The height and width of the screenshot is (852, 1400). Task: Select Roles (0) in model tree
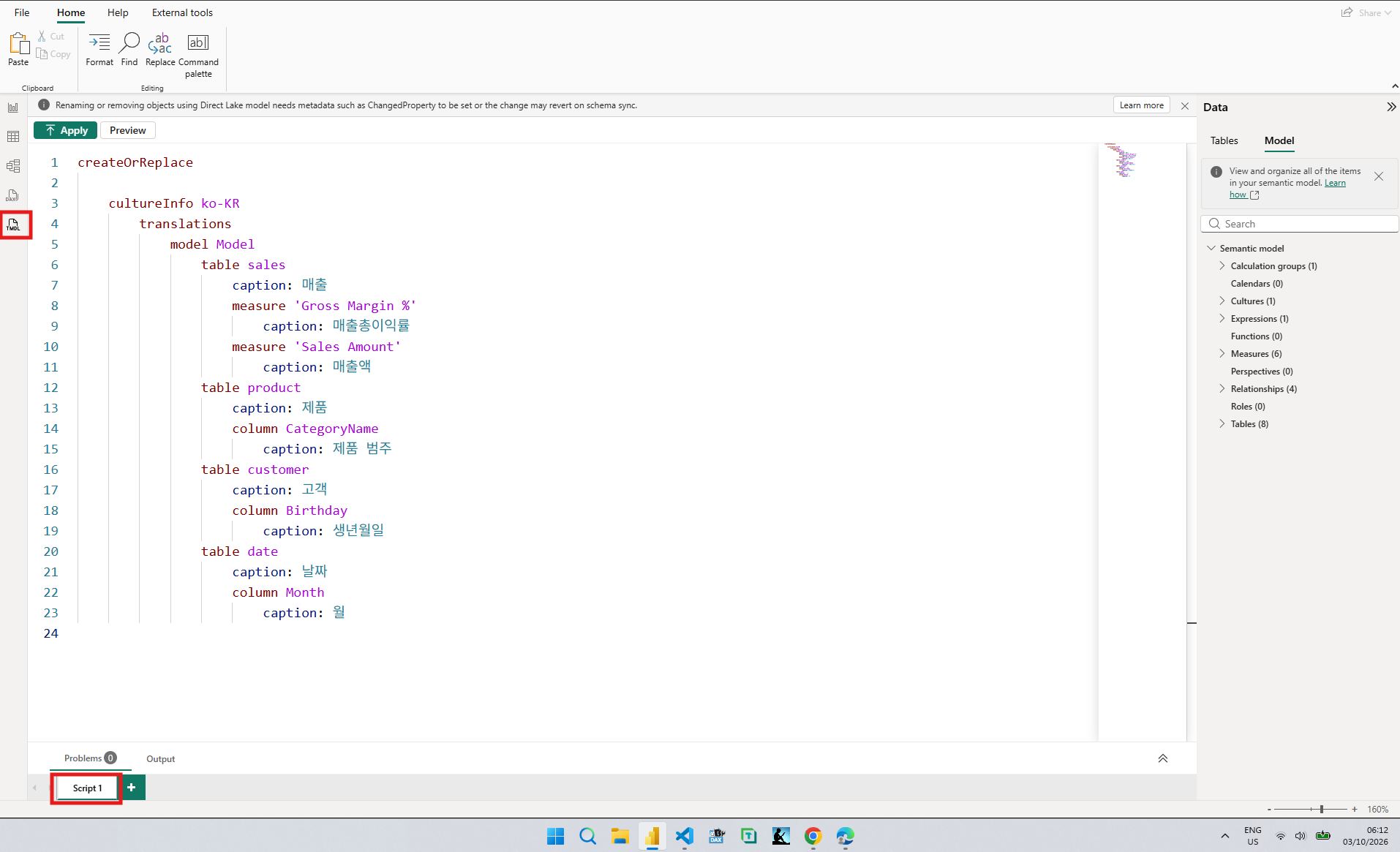pos(1247,407)
